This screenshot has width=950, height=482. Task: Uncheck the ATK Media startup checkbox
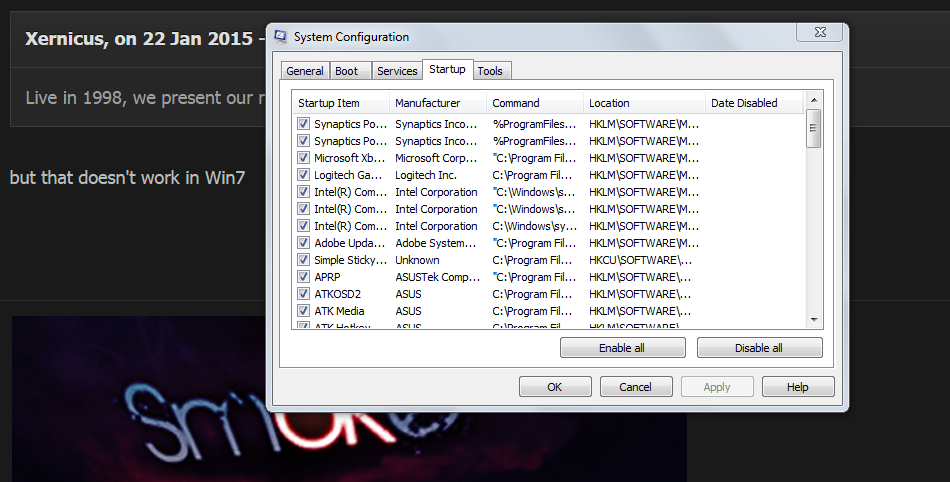click(304, 310)
